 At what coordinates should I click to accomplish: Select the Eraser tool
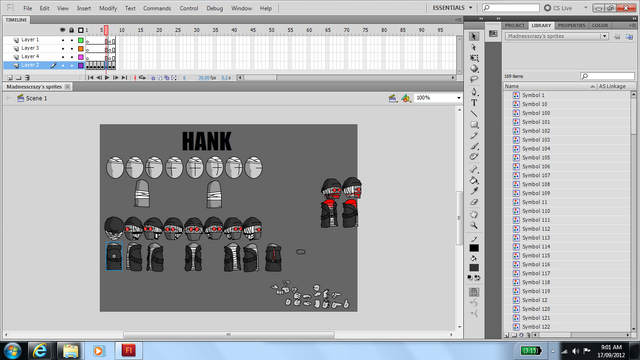(x=474, y=202)
